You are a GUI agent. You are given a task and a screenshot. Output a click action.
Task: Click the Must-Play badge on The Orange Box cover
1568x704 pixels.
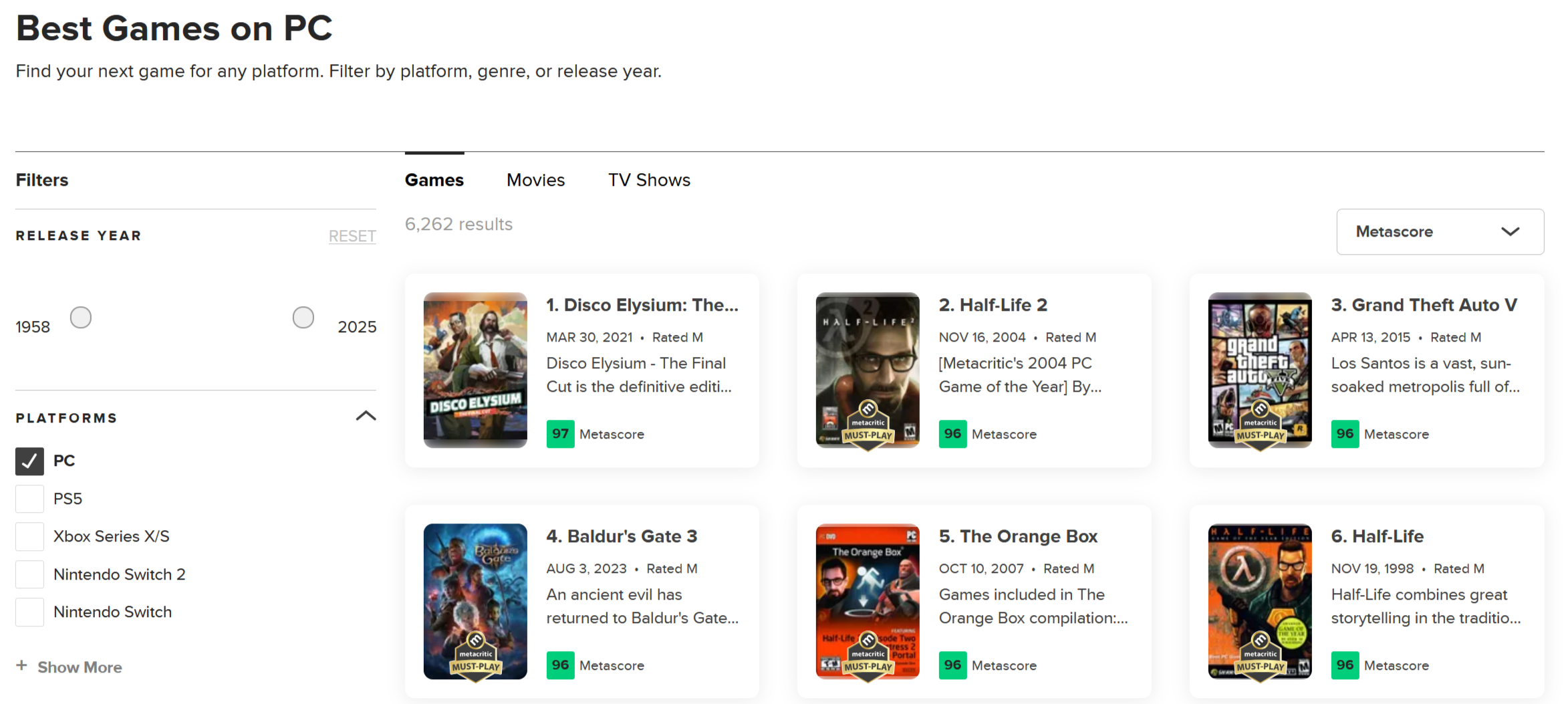pos(868,657)
